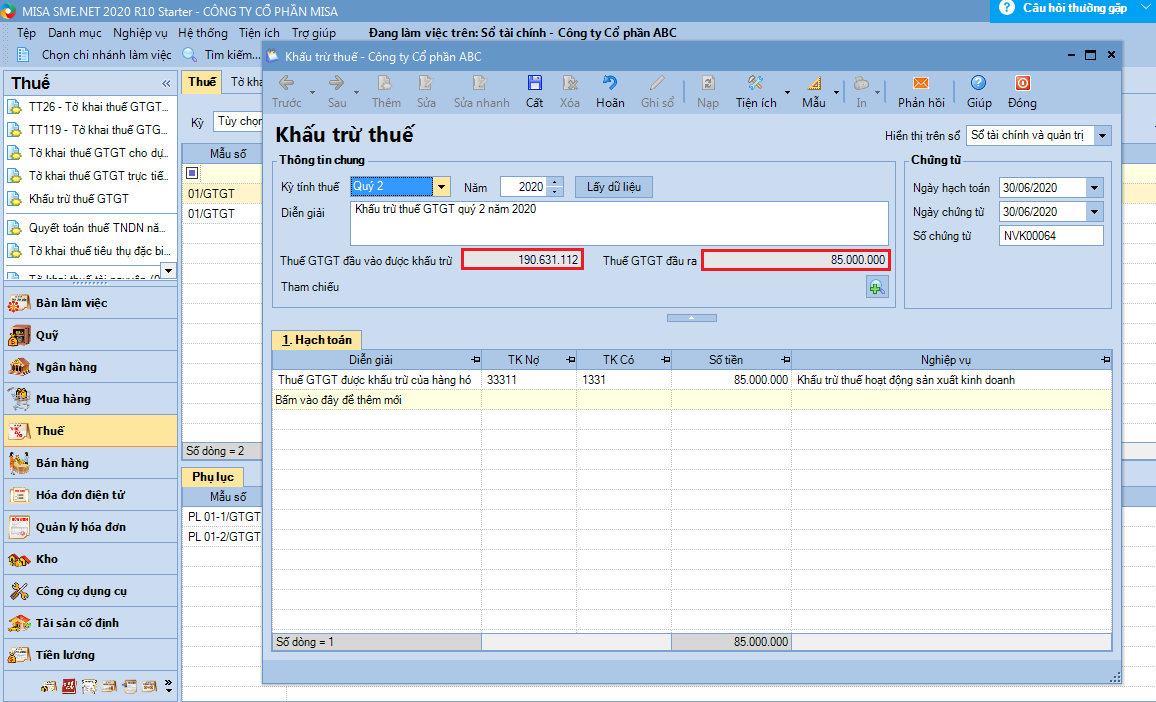Open the Quỹ module
1156x702 pixels.
tap(91, 335)
